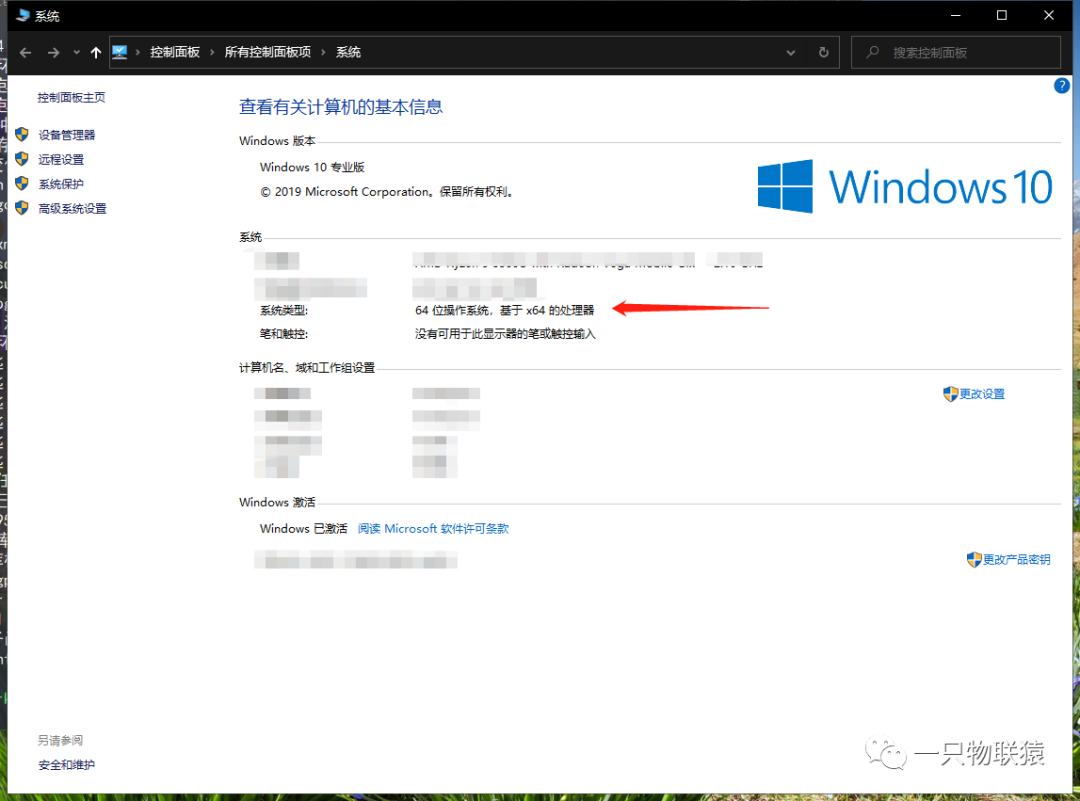Click shield icon beside 高级系统设置

[22, 208]
